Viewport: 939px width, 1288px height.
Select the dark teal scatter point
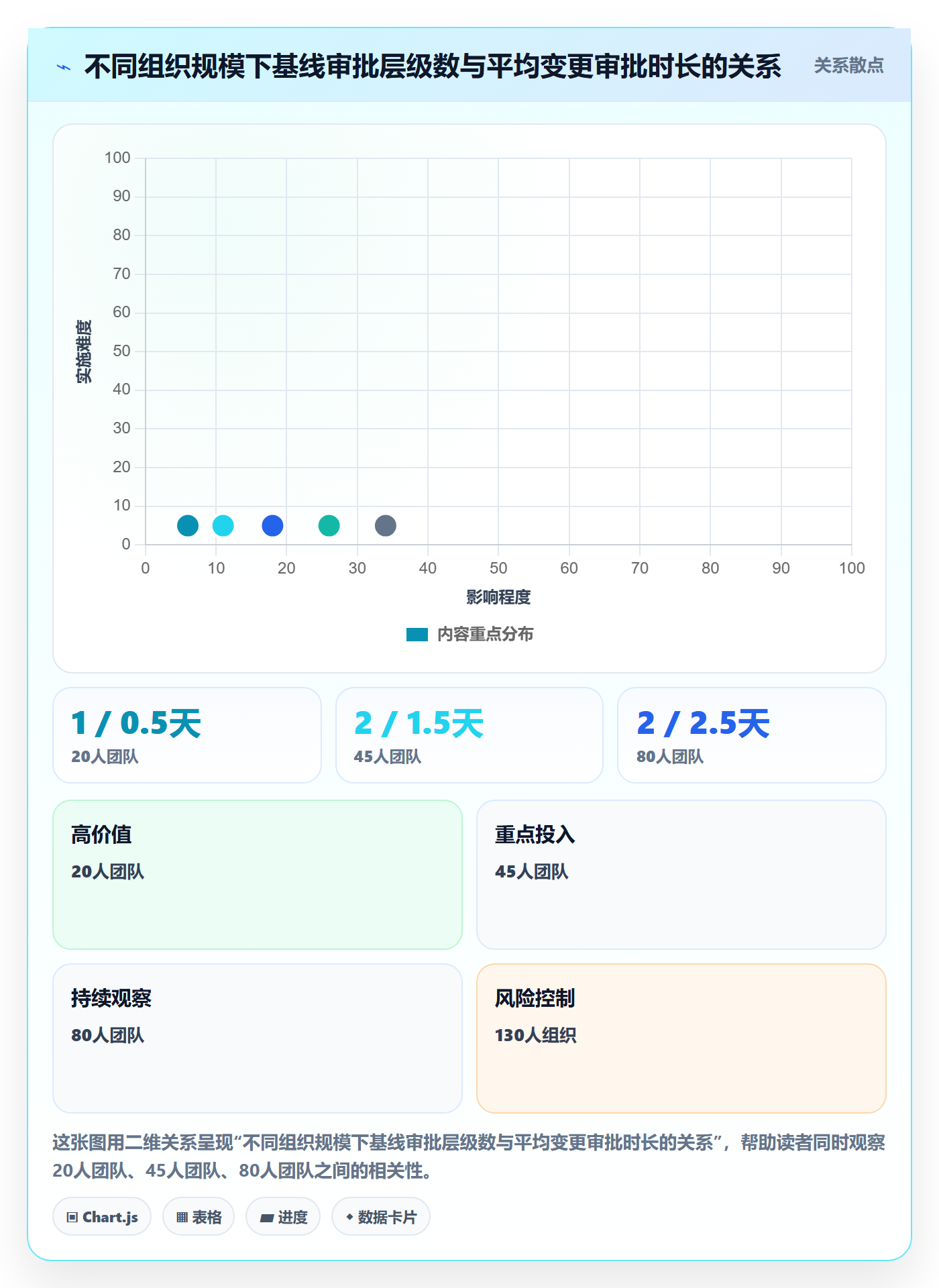188,526
